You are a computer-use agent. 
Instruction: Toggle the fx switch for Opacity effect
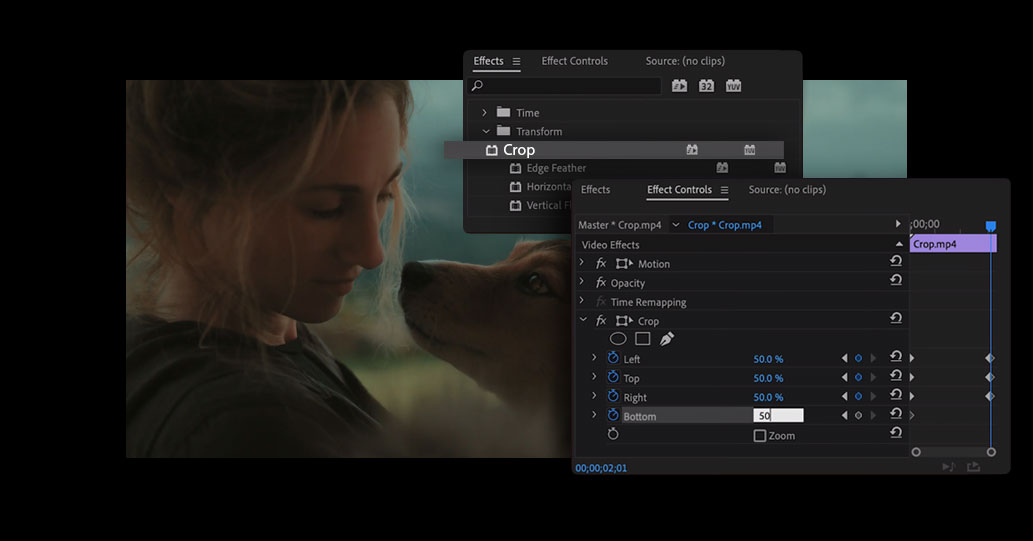[601, 283]
